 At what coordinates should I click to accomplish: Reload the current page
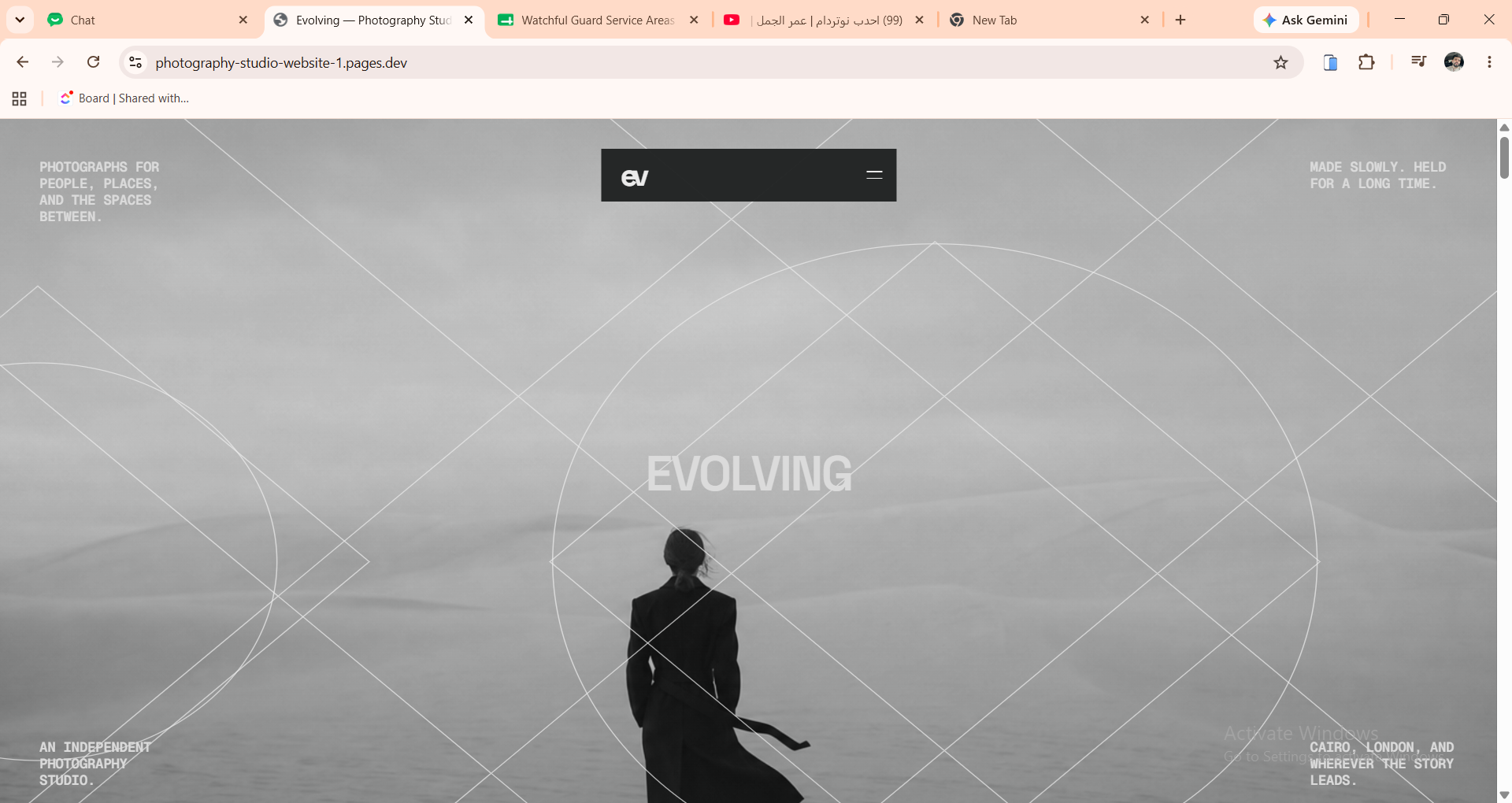93,62
